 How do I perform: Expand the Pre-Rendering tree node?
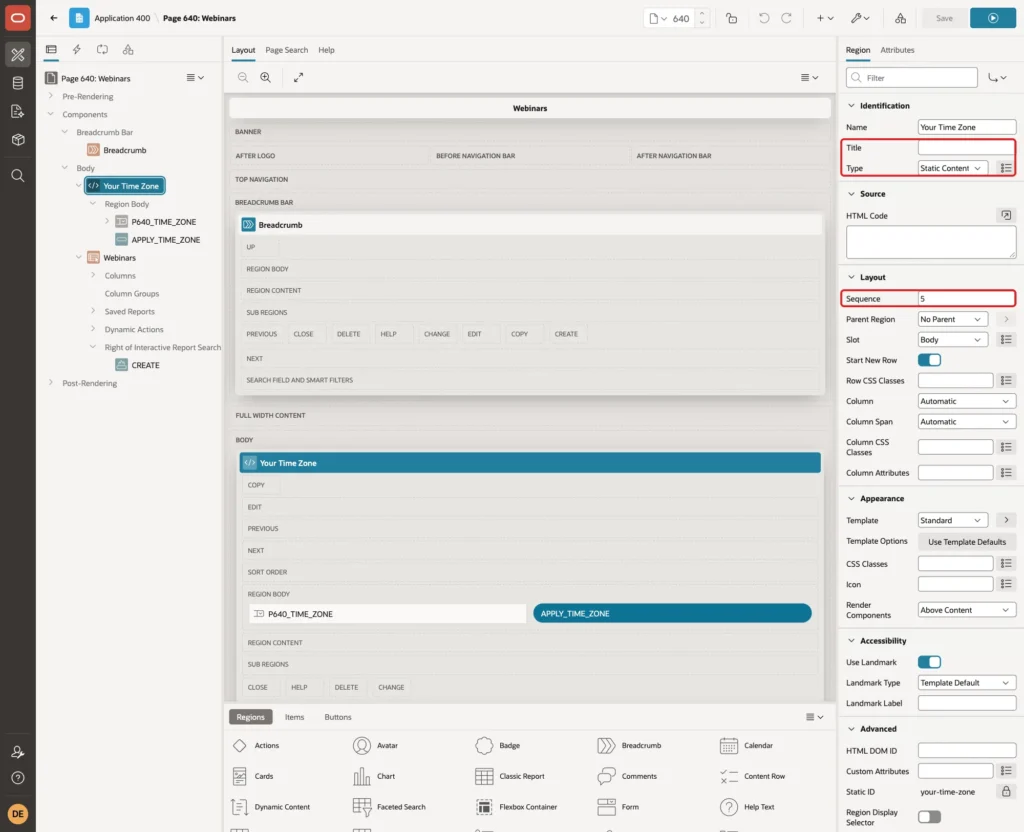pos(51,96)
